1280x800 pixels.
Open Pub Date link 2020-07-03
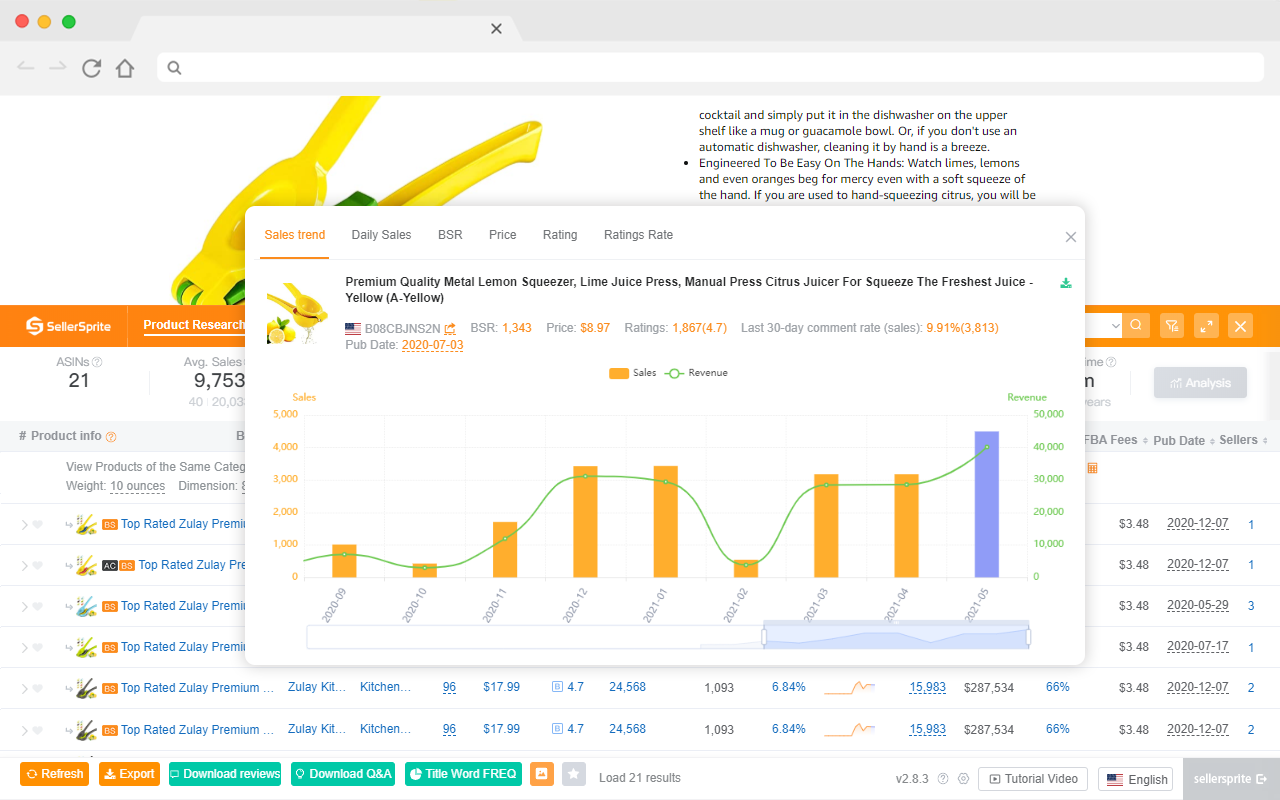[432, 345]
